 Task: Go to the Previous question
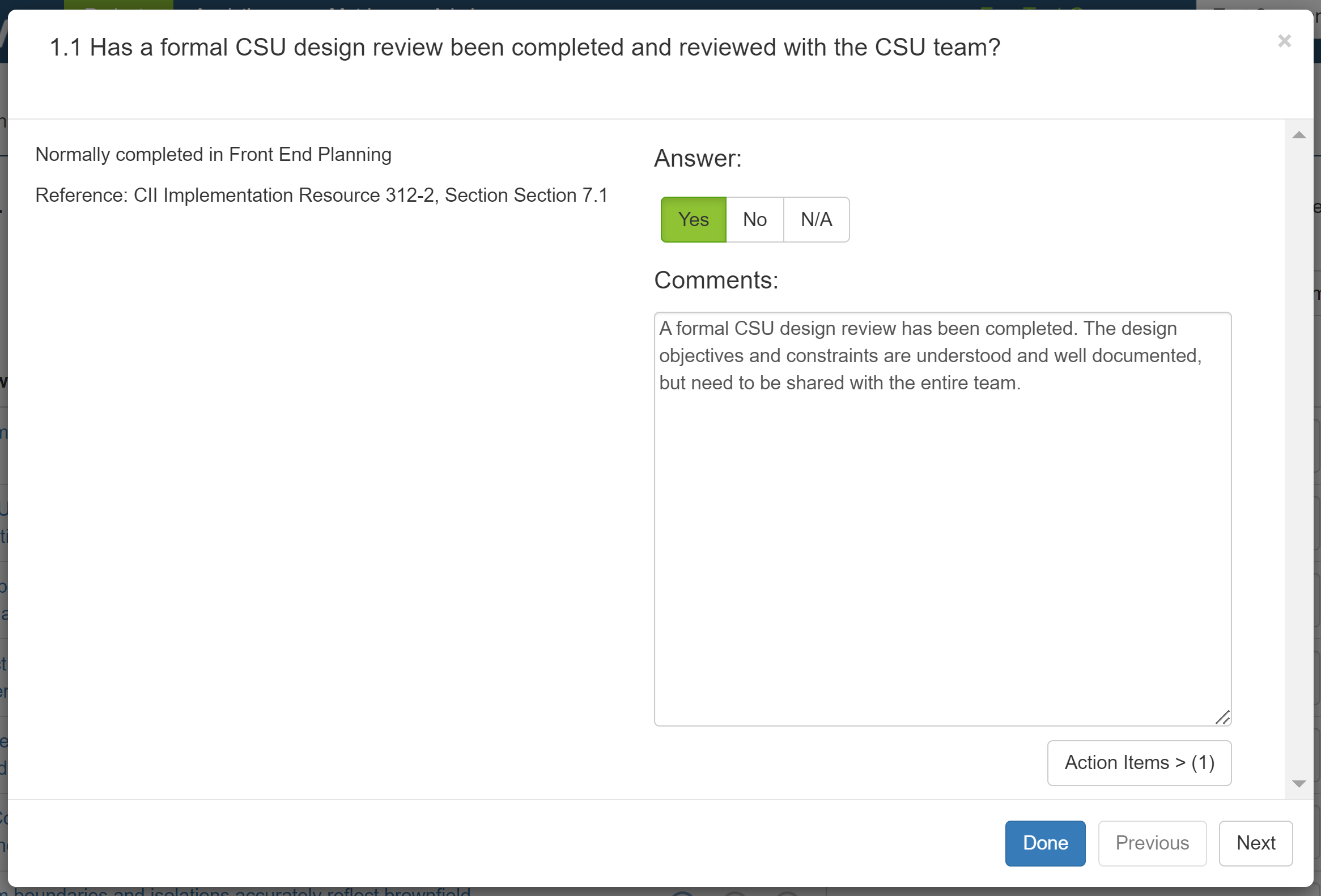click(x=1152, y=843)
